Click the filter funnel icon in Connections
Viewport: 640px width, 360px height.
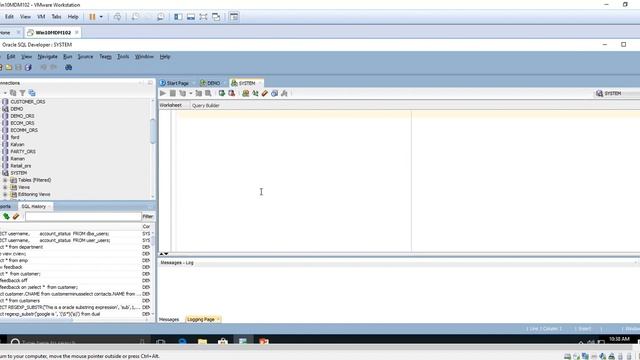[x=22, y=93]
